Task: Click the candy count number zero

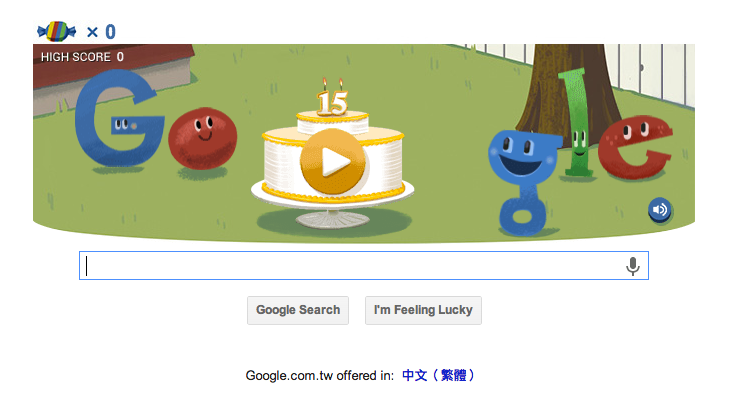Action: point(110,32)
